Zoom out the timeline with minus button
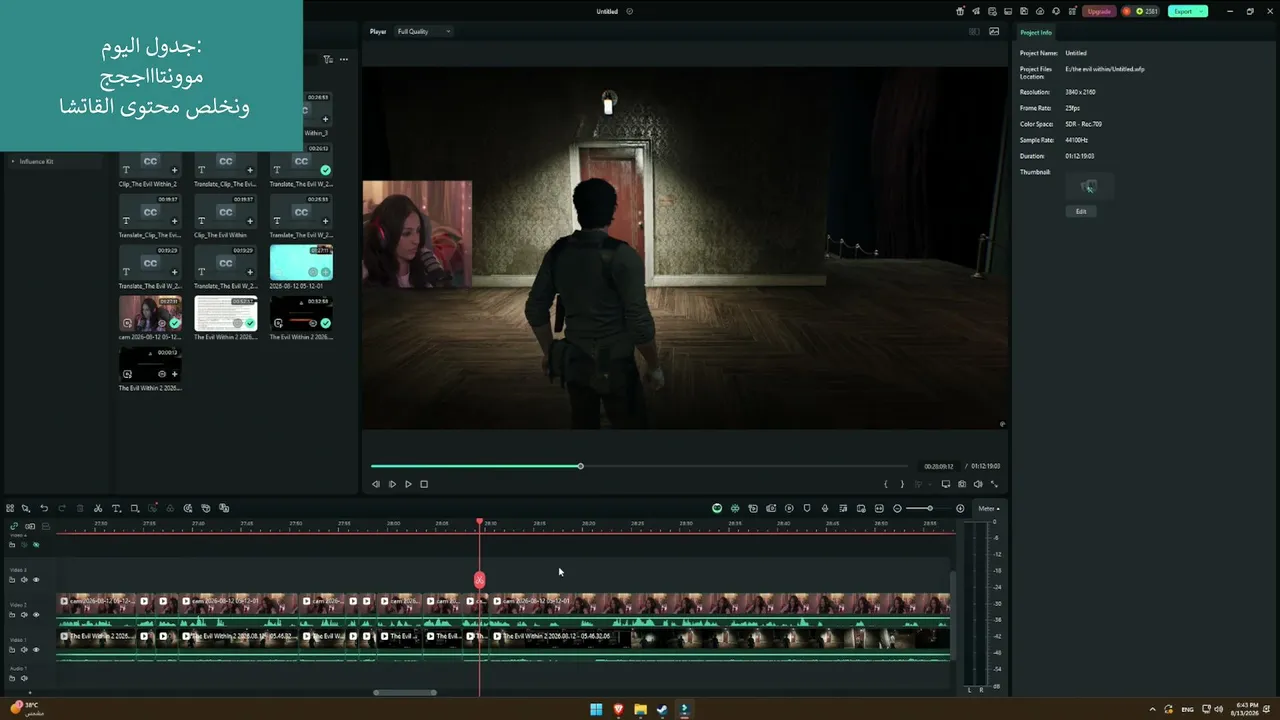The width and height of the screenshot is (1280, 720). tap(897, 508)
